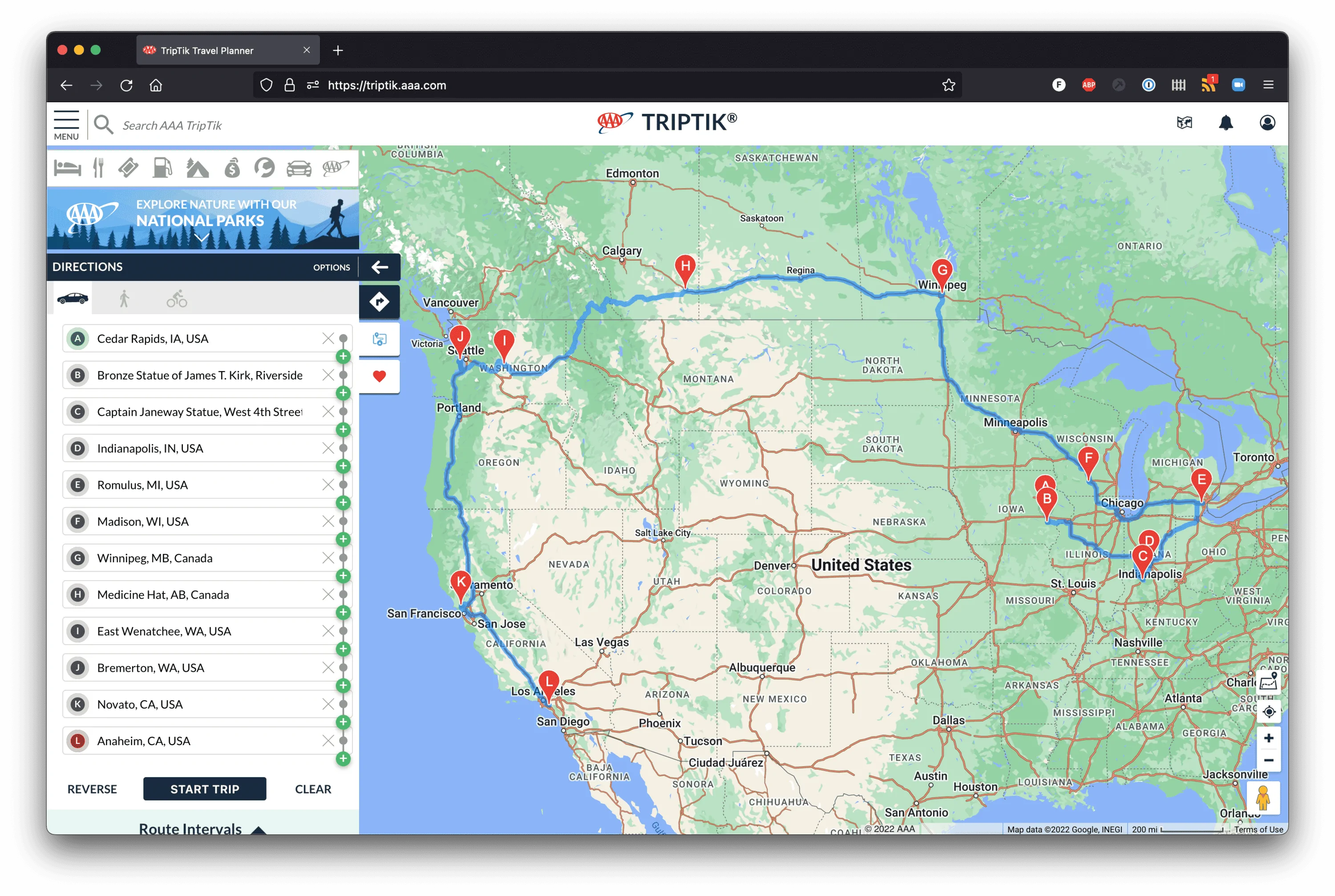Image resolution: width=1335 pixels, height=896 pixels.
Task: Add a stop after Madison, WI
Action: pos(343,540)
